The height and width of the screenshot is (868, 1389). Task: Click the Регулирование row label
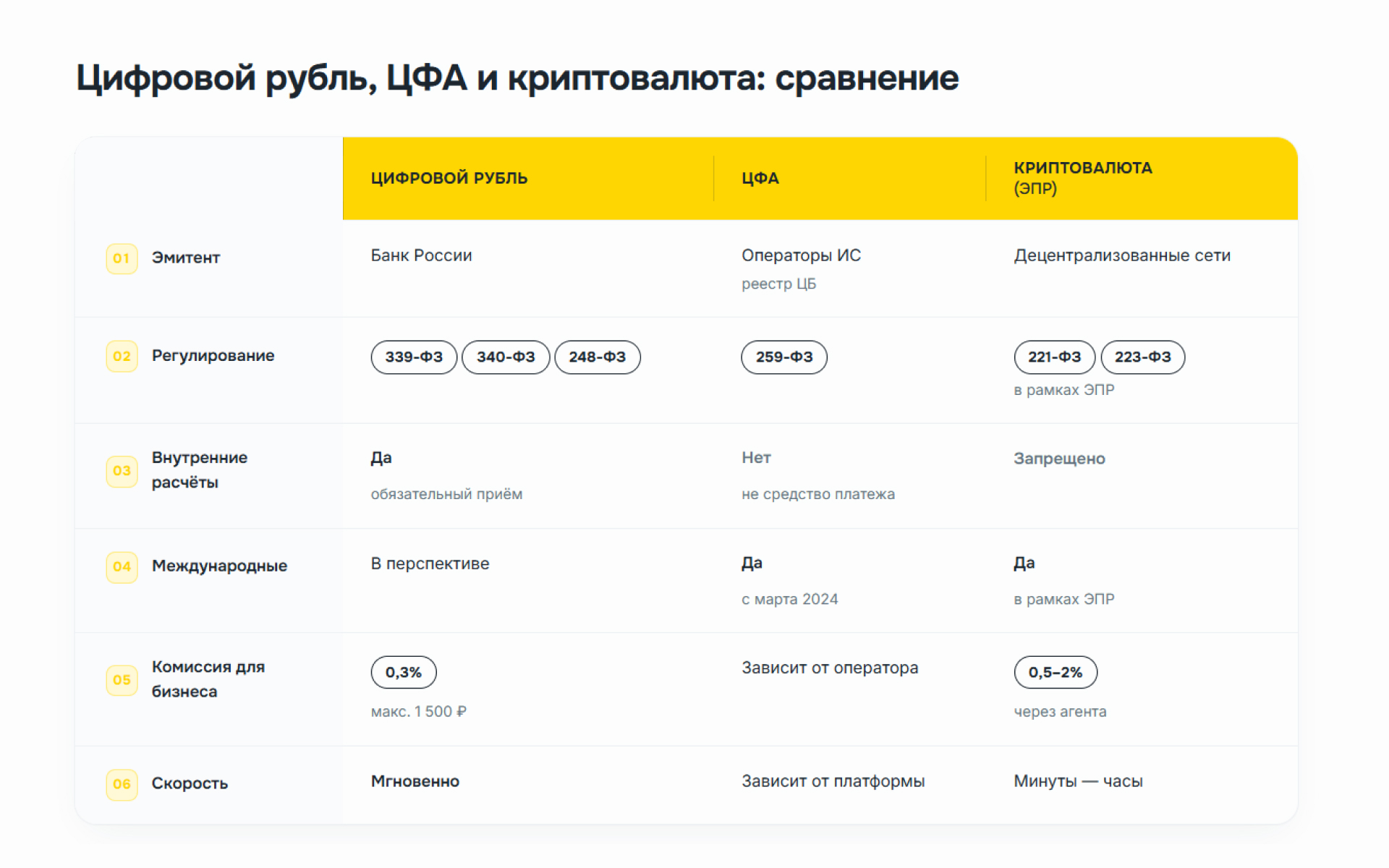pos(213,356)
